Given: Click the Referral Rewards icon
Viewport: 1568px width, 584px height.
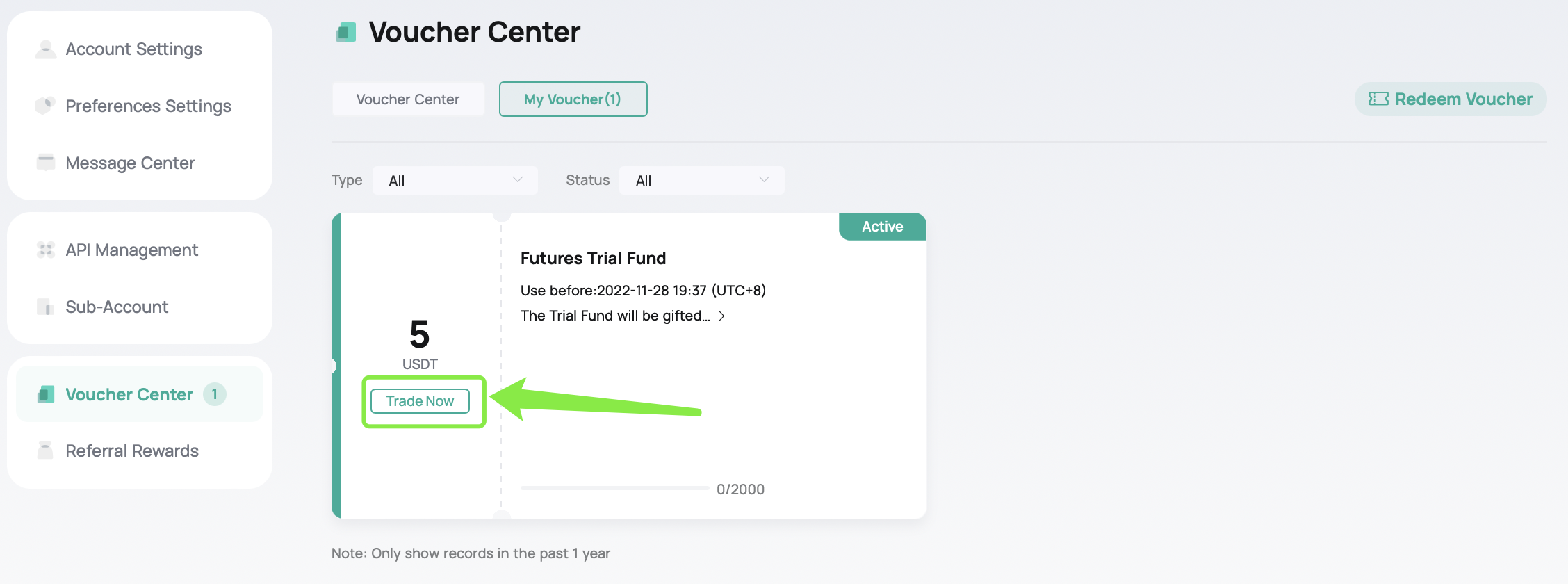Looking at the screenshot, I should [46, 451].
